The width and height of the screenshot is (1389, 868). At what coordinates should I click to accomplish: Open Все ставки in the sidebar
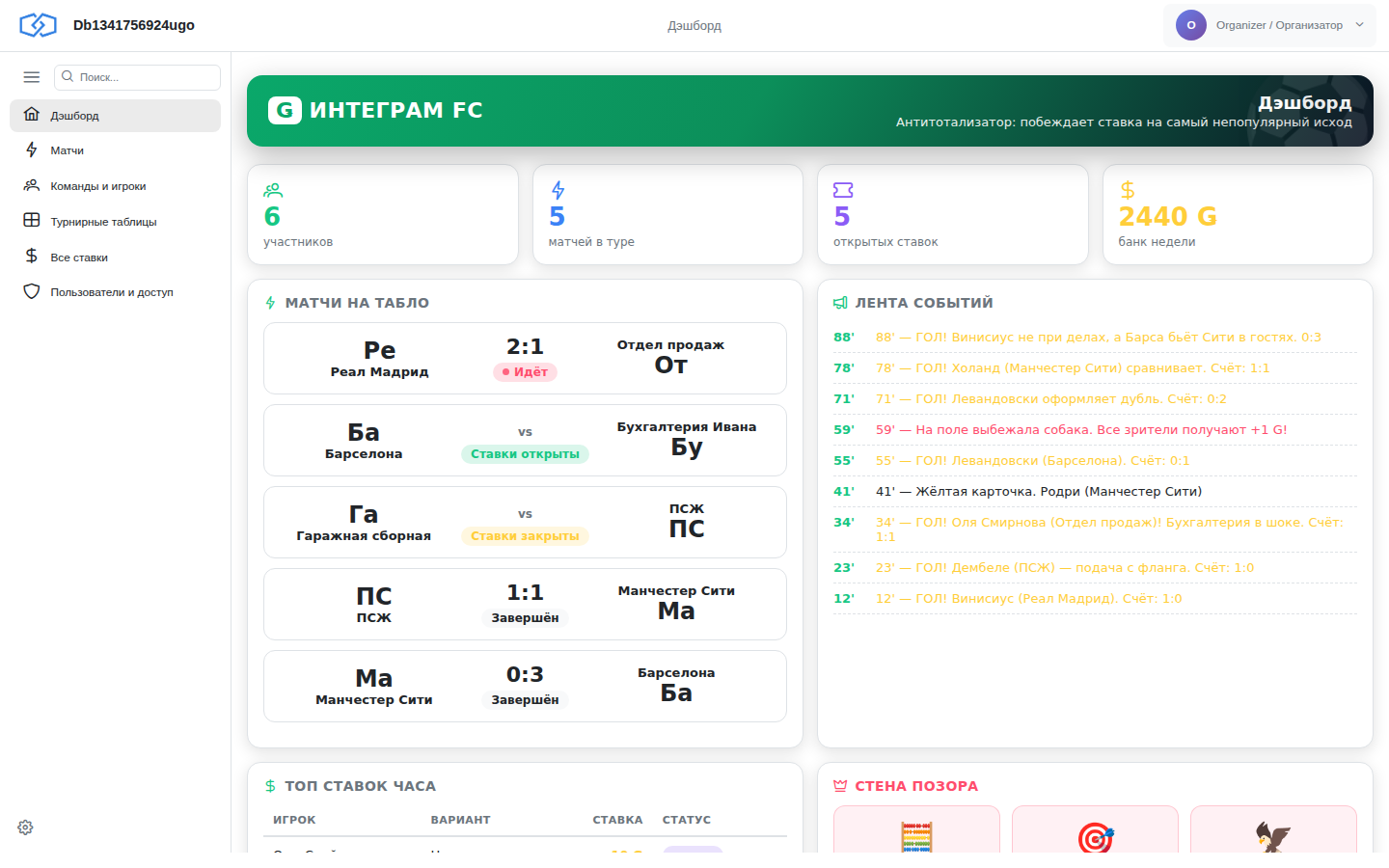coord(115,258)
